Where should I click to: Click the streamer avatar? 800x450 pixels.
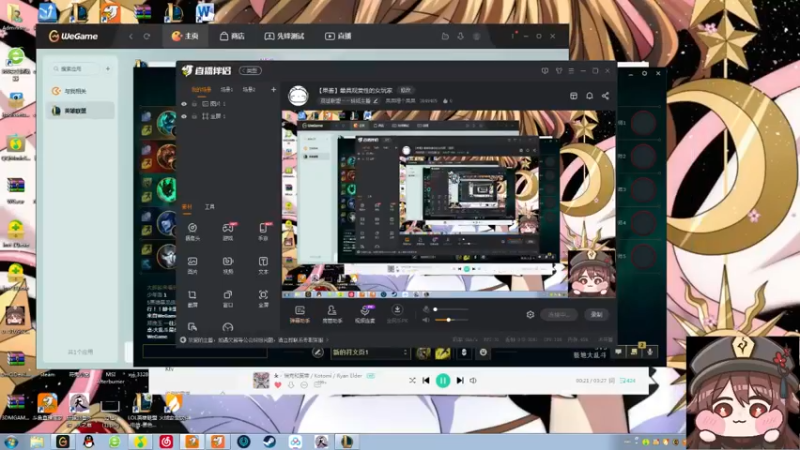298,95
